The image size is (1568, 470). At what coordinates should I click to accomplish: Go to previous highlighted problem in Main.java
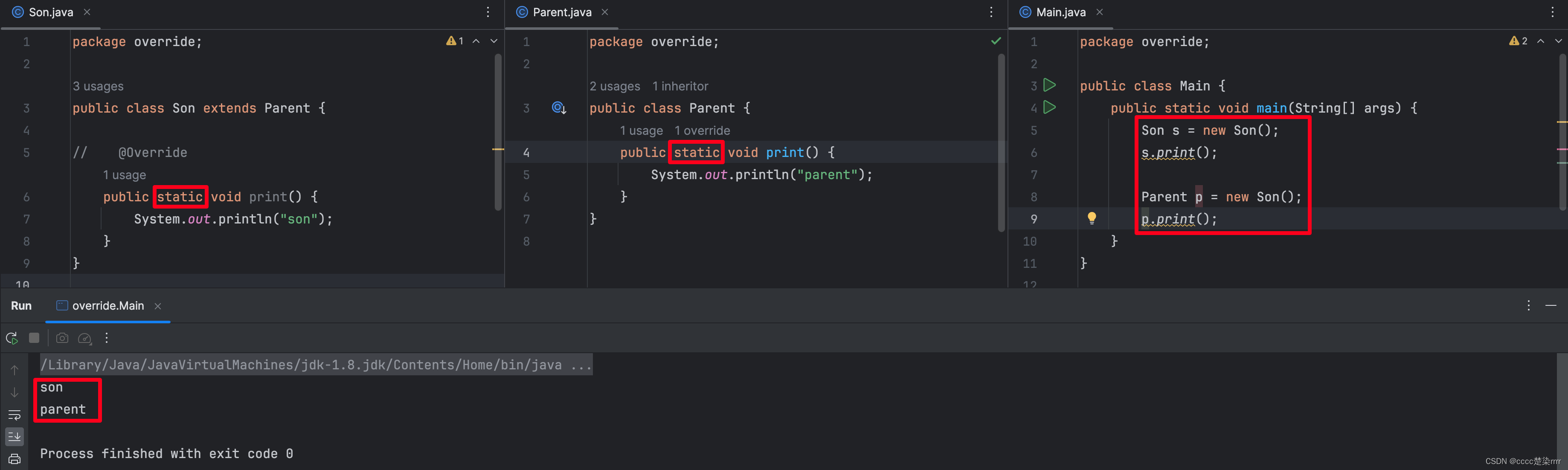(1541, 41)
